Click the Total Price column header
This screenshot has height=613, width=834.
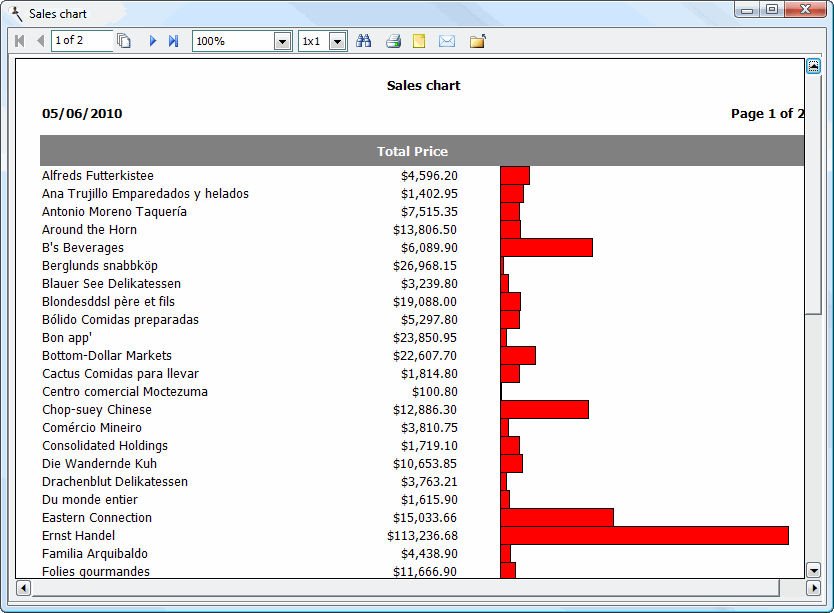412,151
